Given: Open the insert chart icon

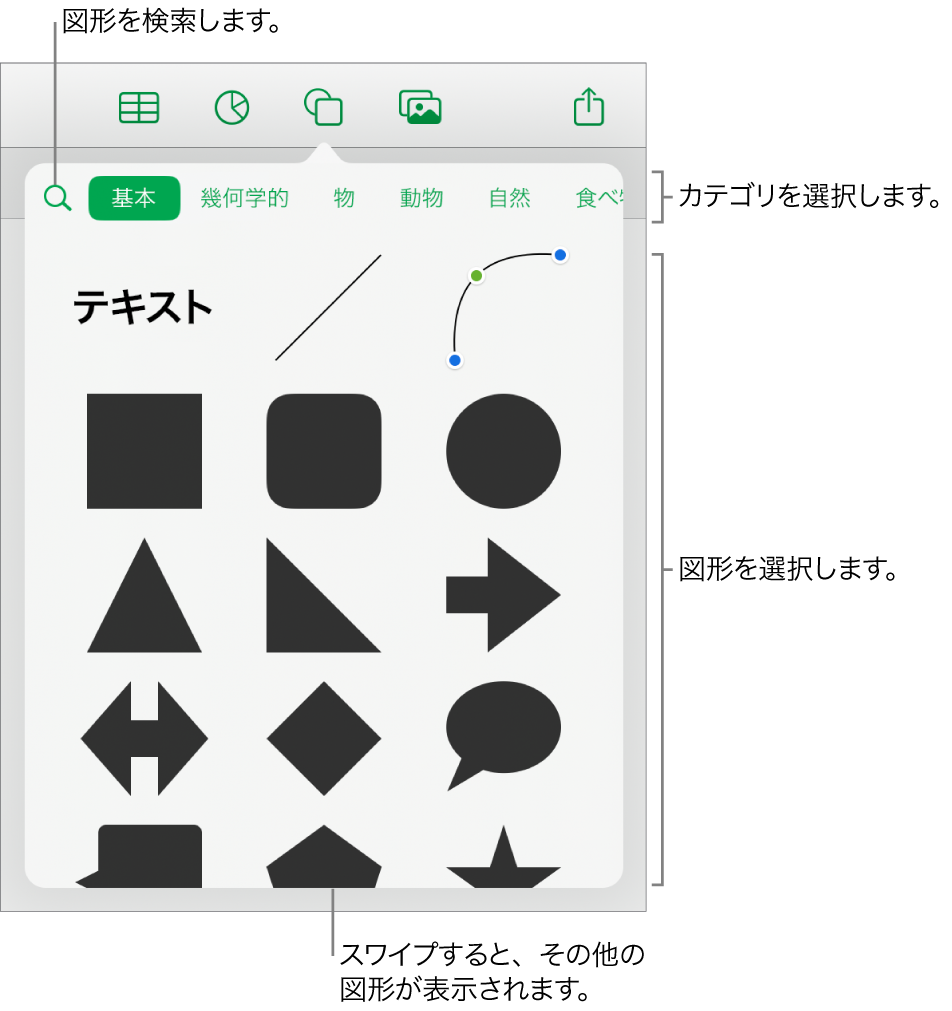Looking at the screenshot, I should [232, 107].
